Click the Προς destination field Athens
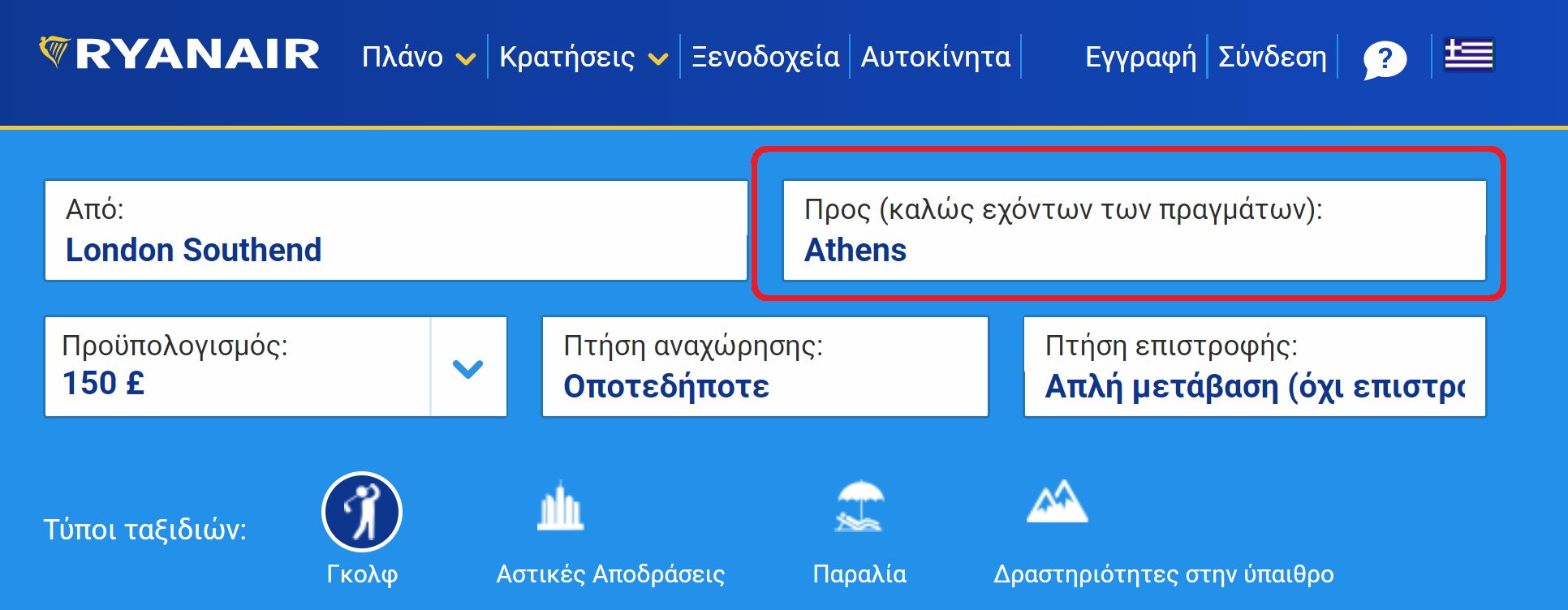Image resolution: width=1568 pixels, height=610 pixels. click(1135, 230)
